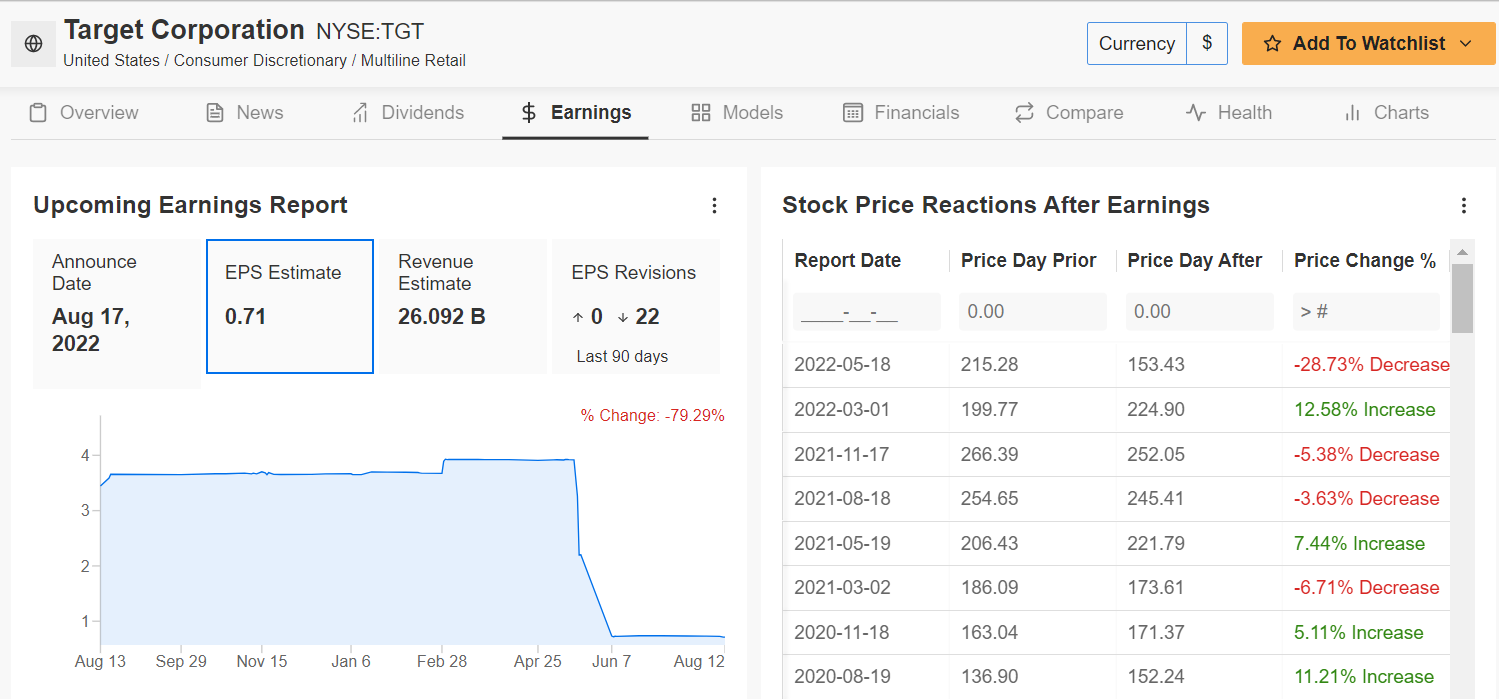Click the Price Change % filter field
1499x699 pixels.
click(x=1366, y=312)
